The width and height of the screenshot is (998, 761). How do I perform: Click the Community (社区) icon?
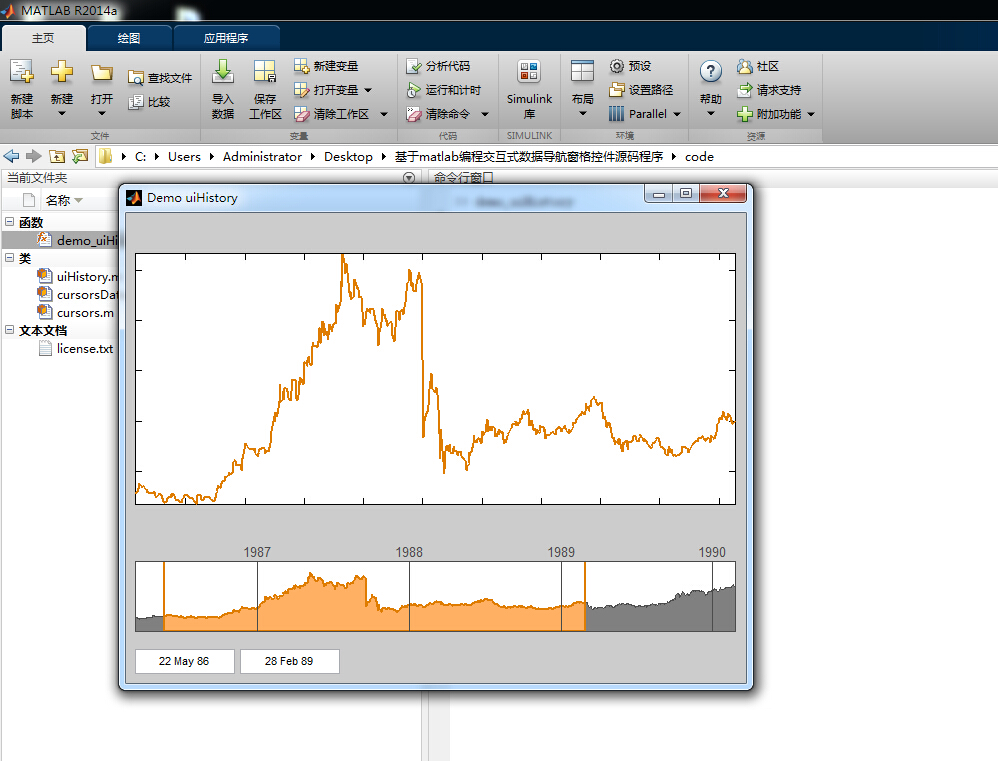pos(745,66)
